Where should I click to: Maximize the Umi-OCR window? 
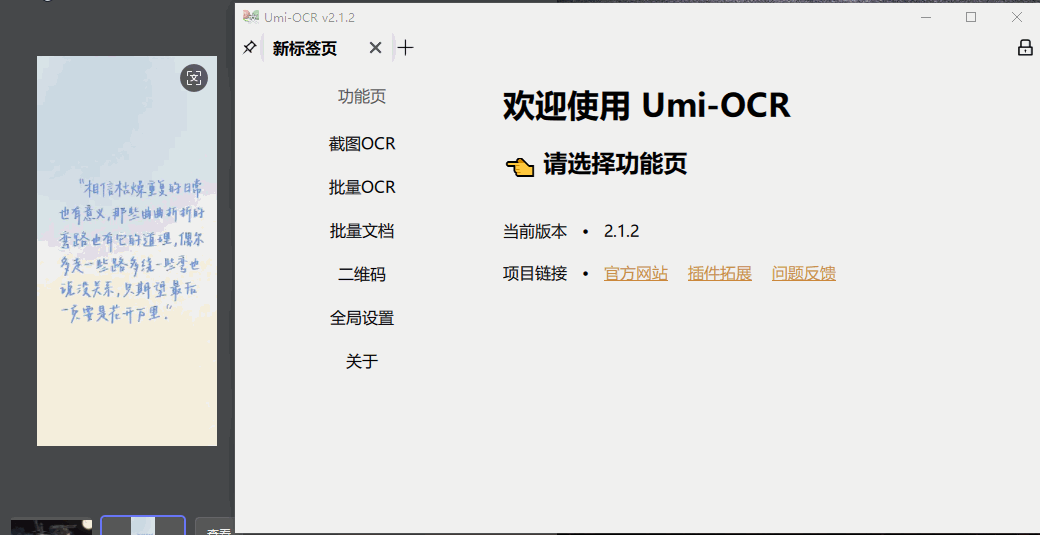(971, 17)
